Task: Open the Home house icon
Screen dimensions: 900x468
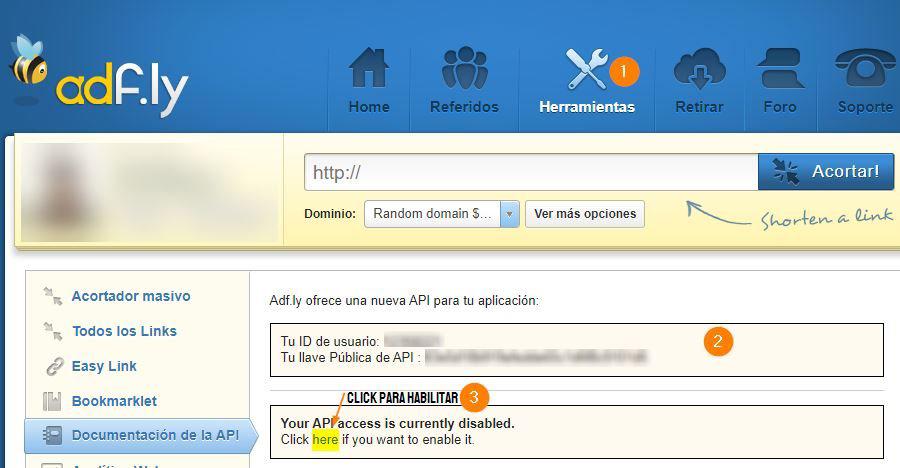Action: (x=368, y=68)
